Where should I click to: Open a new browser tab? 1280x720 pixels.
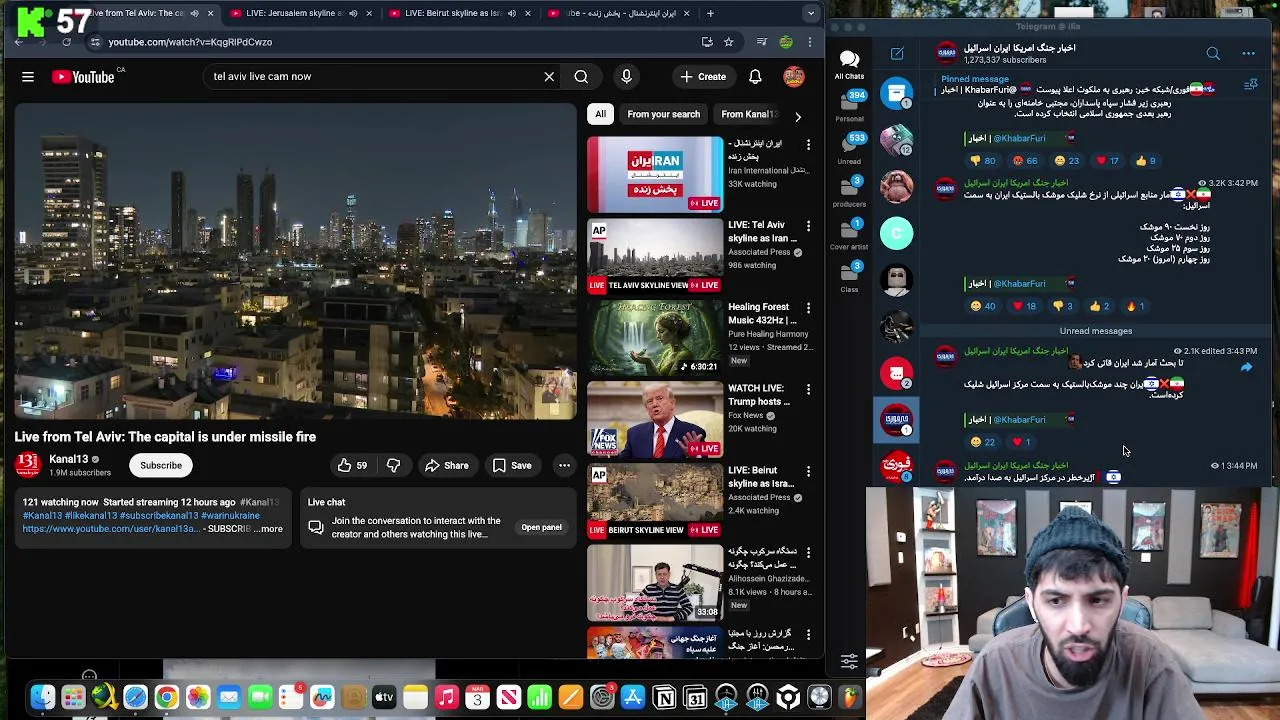point(711,13)
